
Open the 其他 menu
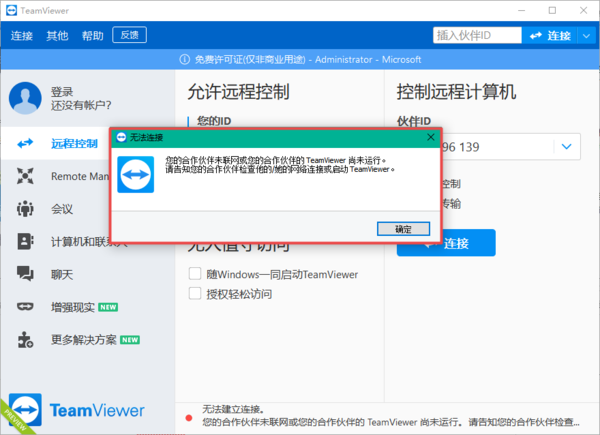click(57, 35)
